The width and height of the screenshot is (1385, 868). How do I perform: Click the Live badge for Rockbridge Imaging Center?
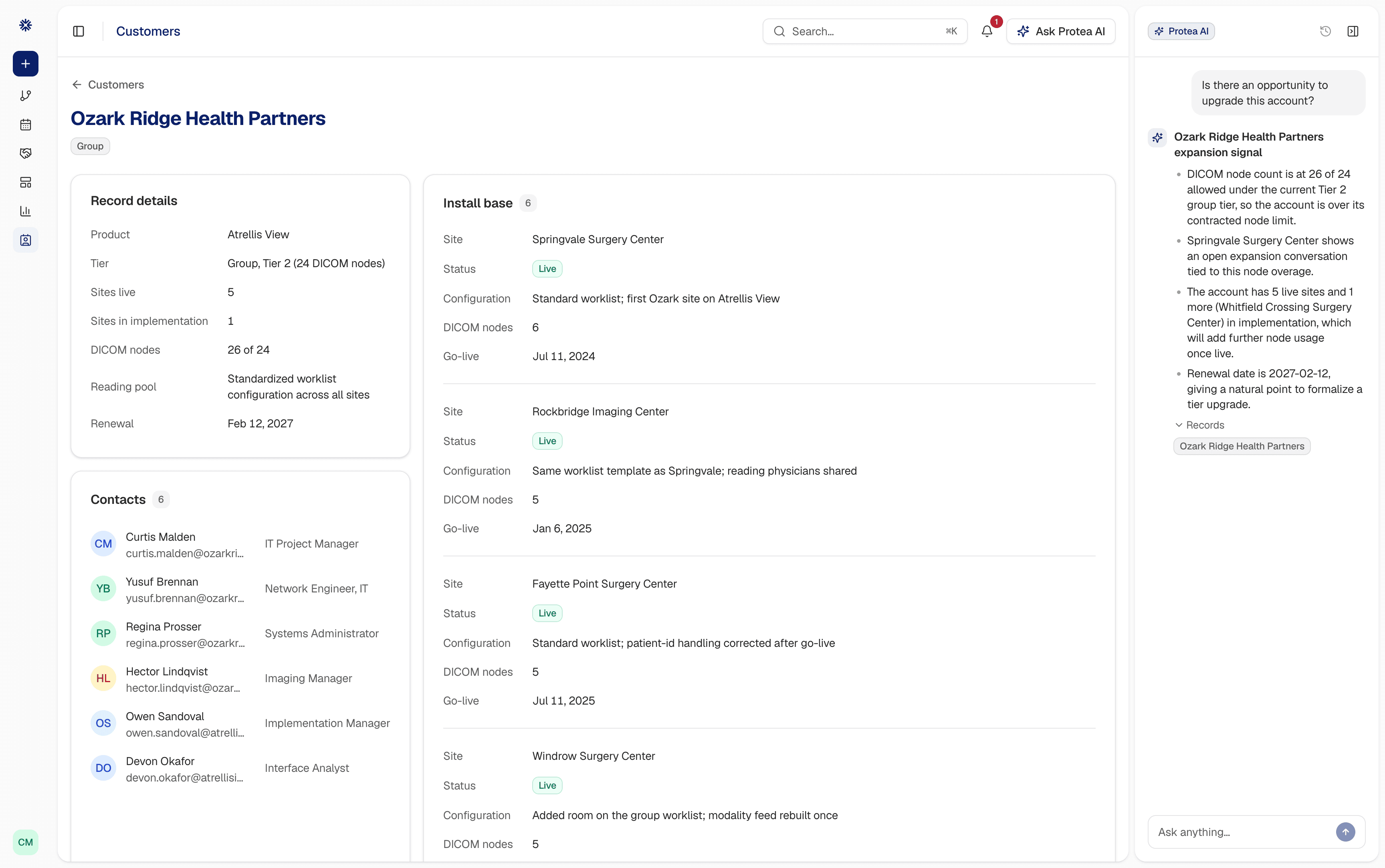click(547, 441)
